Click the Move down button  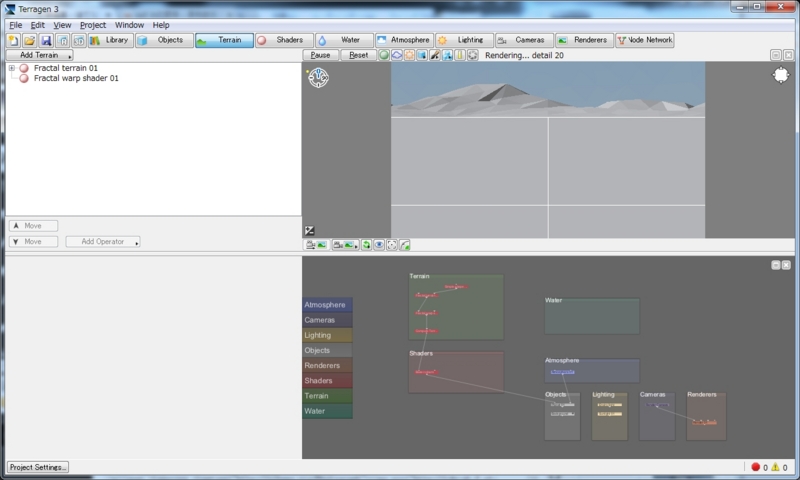point(33,241)
